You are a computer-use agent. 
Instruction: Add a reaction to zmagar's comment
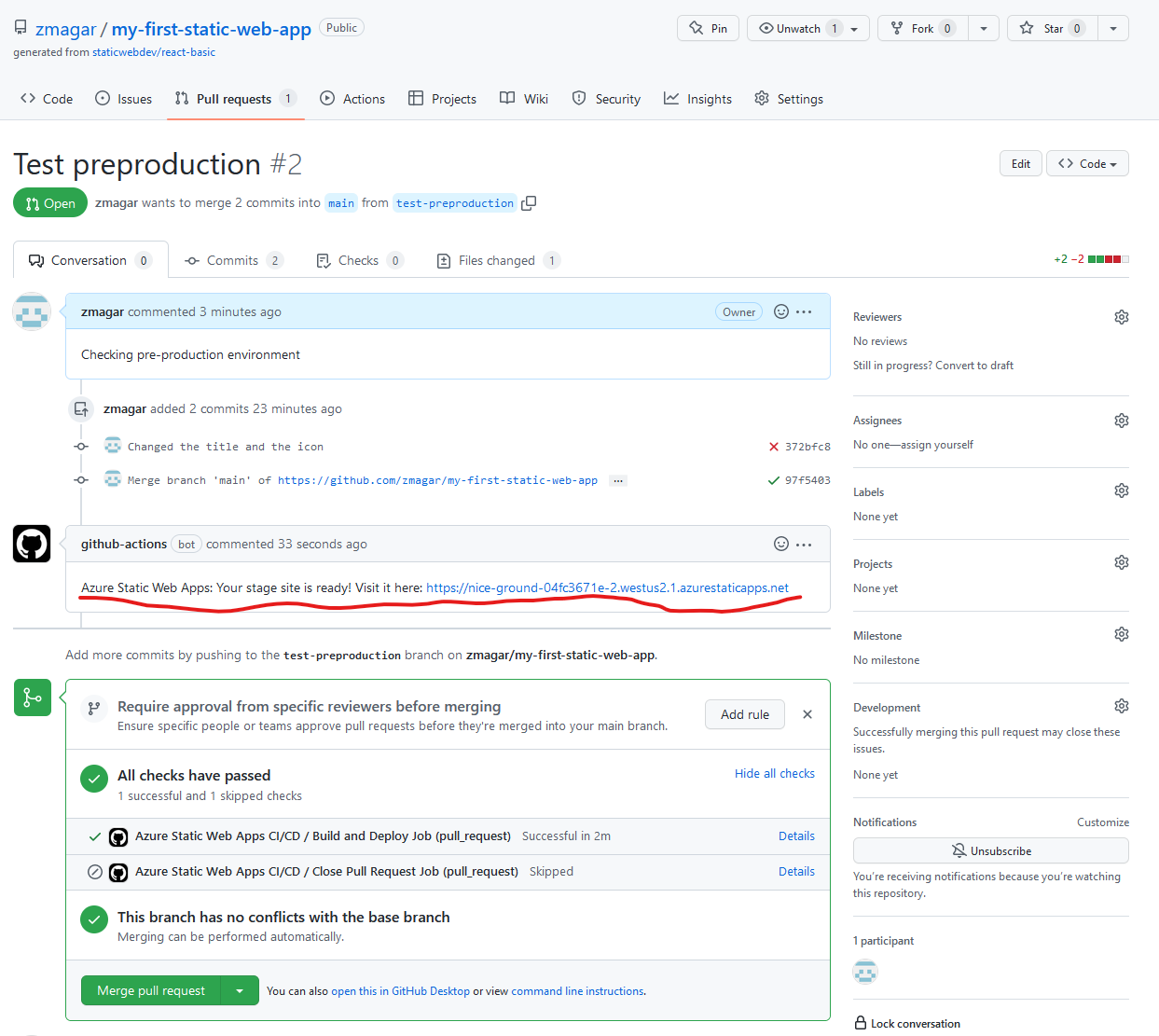tap(780, 311)
